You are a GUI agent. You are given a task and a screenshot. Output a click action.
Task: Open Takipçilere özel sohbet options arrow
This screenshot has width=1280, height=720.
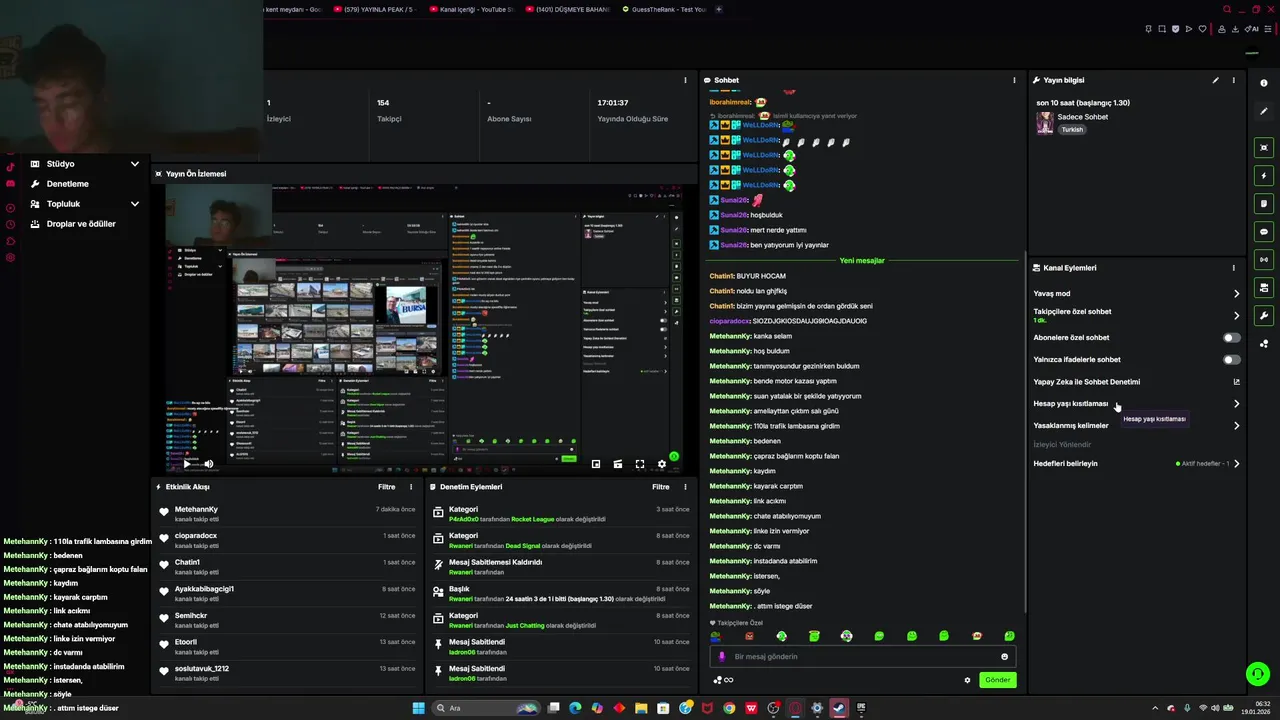[x=1236, y=316]
